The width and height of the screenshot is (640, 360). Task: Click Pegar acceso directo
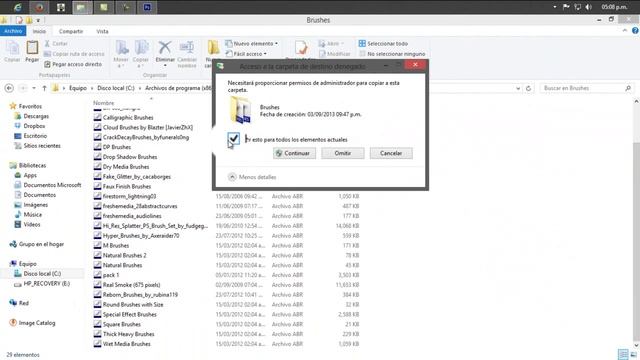73,64
